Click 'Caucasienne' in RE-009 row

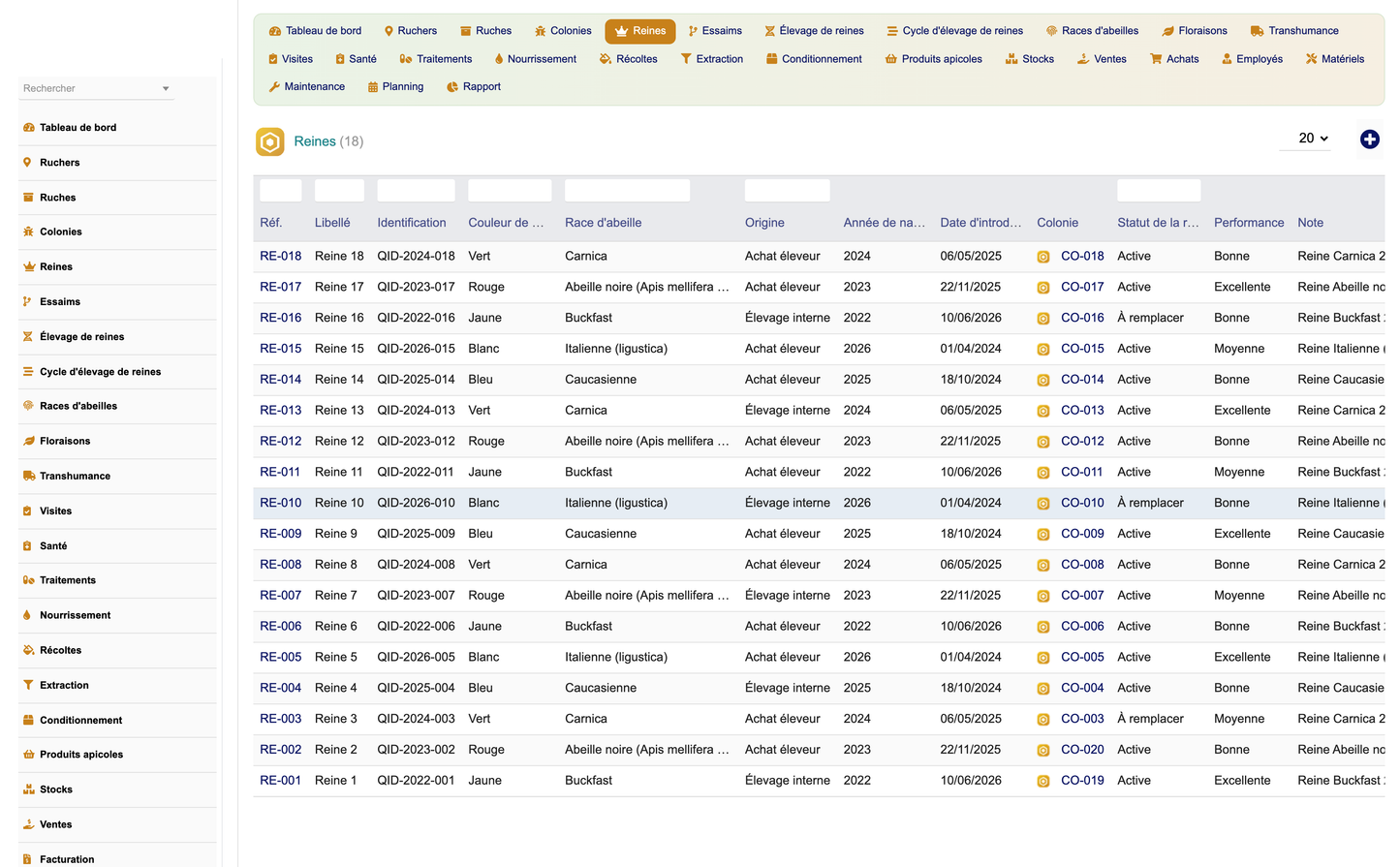coord(601,534)
